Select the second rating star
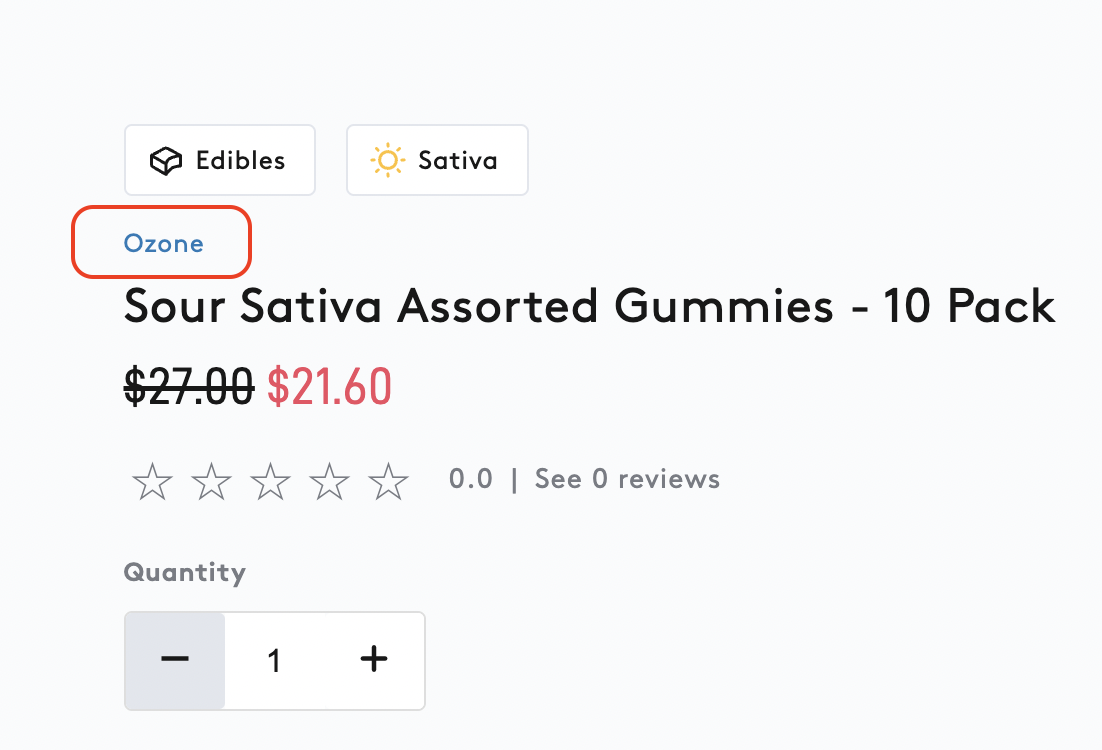The height and width of the screenshot is (750, 1102). 212,481
